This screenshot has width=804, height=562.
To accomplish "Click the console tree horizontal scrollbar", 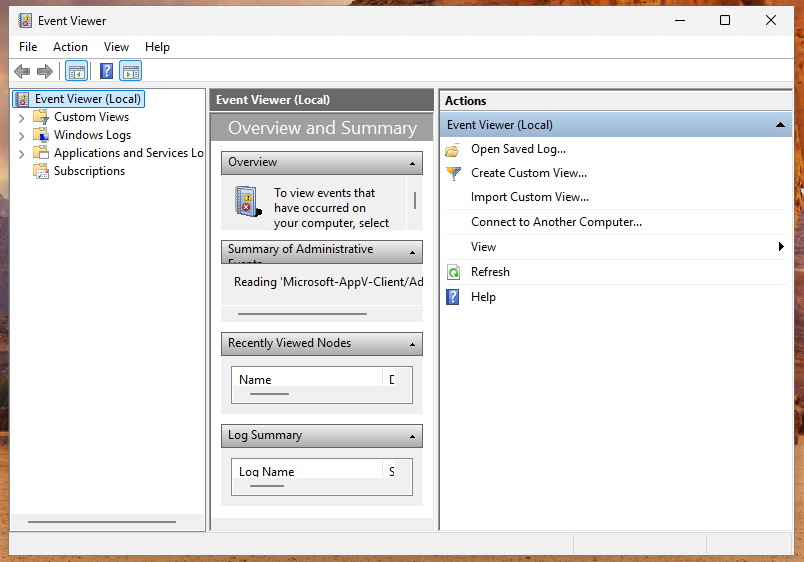I will tap(102, 521).
